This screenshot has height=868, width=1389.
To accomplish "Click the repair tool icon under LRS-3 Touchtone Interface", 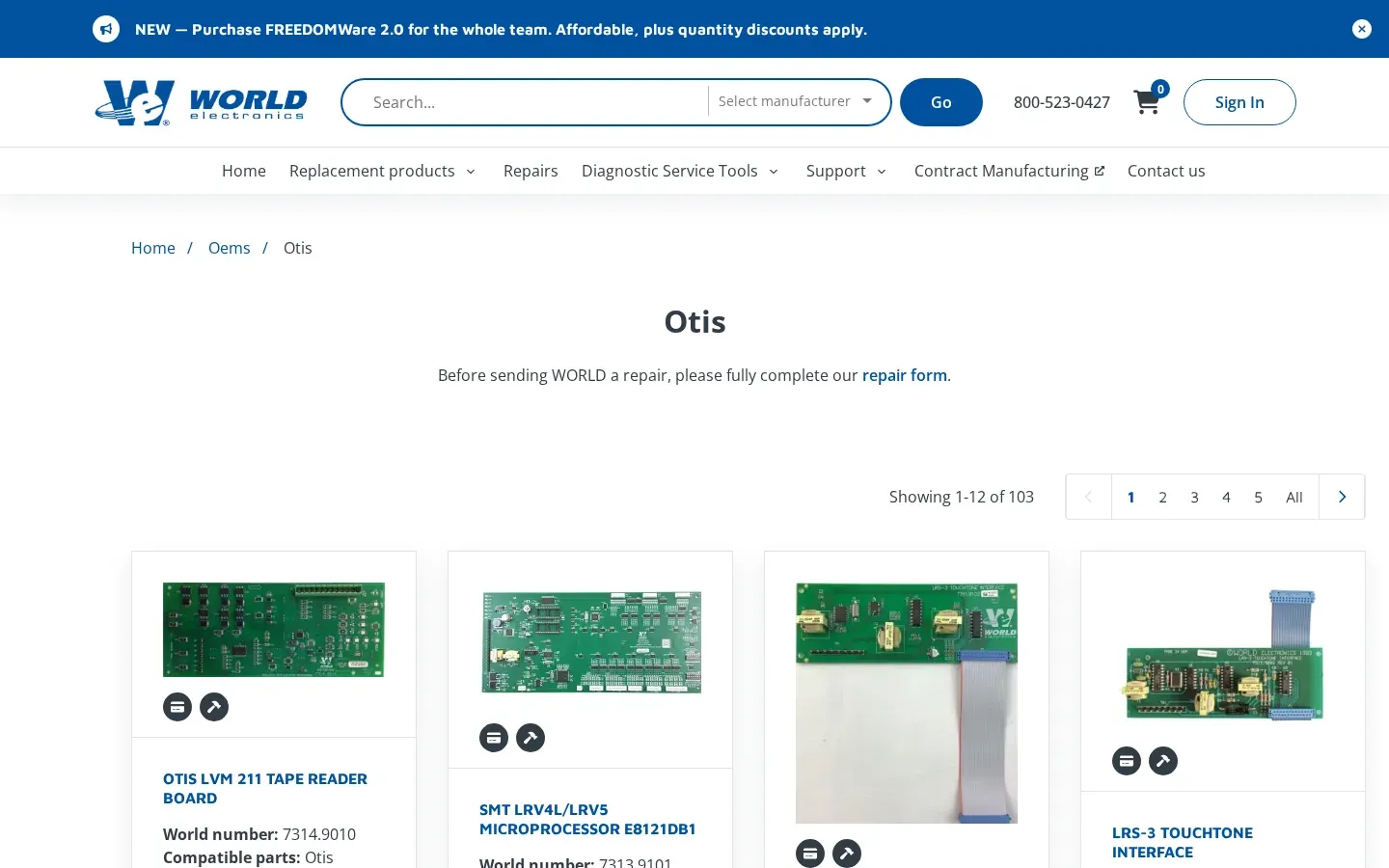I will click(x=1163, y=761).
